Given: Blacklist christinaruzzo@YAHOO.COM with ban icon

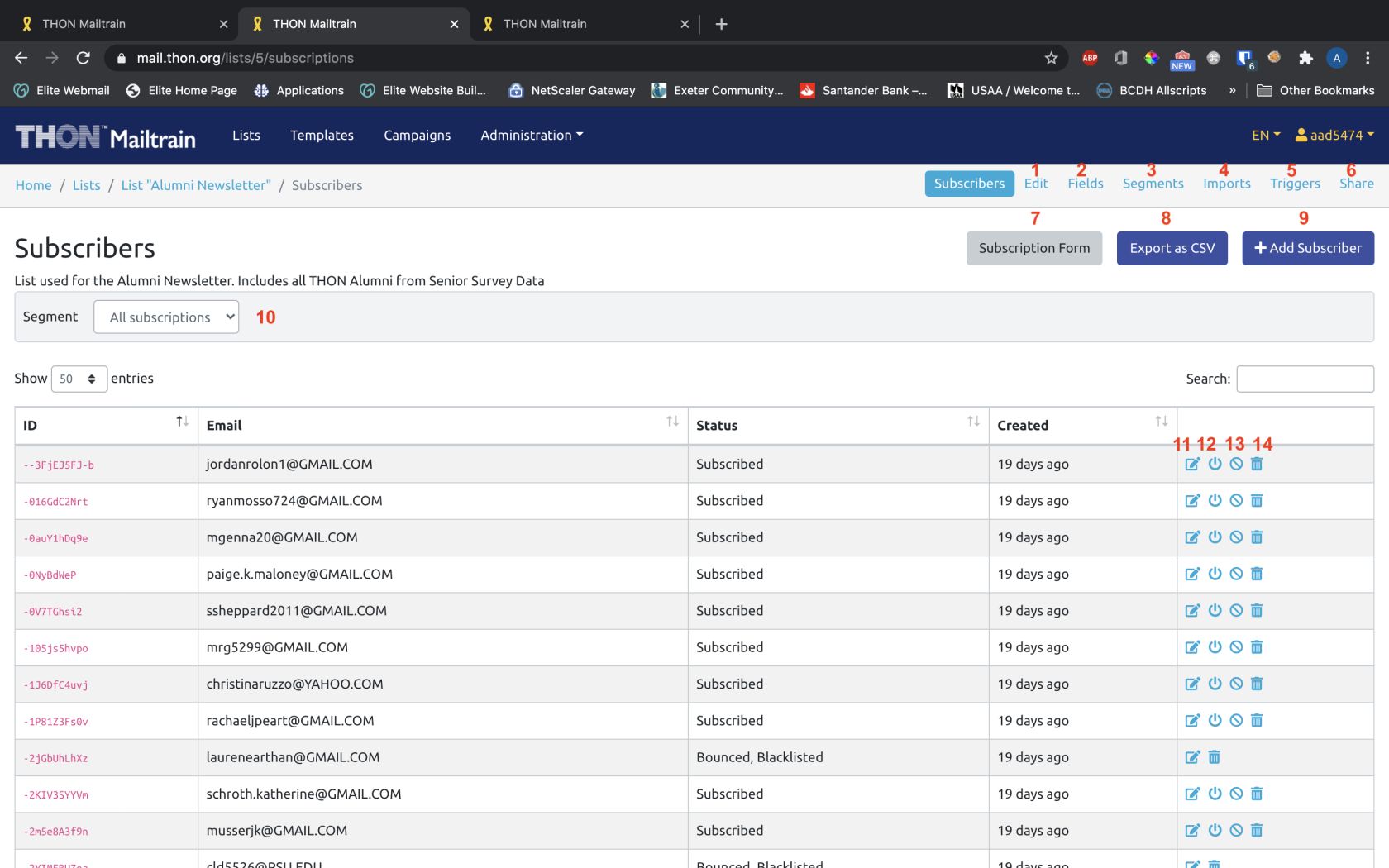Looking at the screenshot, I should click(1236, 684).
